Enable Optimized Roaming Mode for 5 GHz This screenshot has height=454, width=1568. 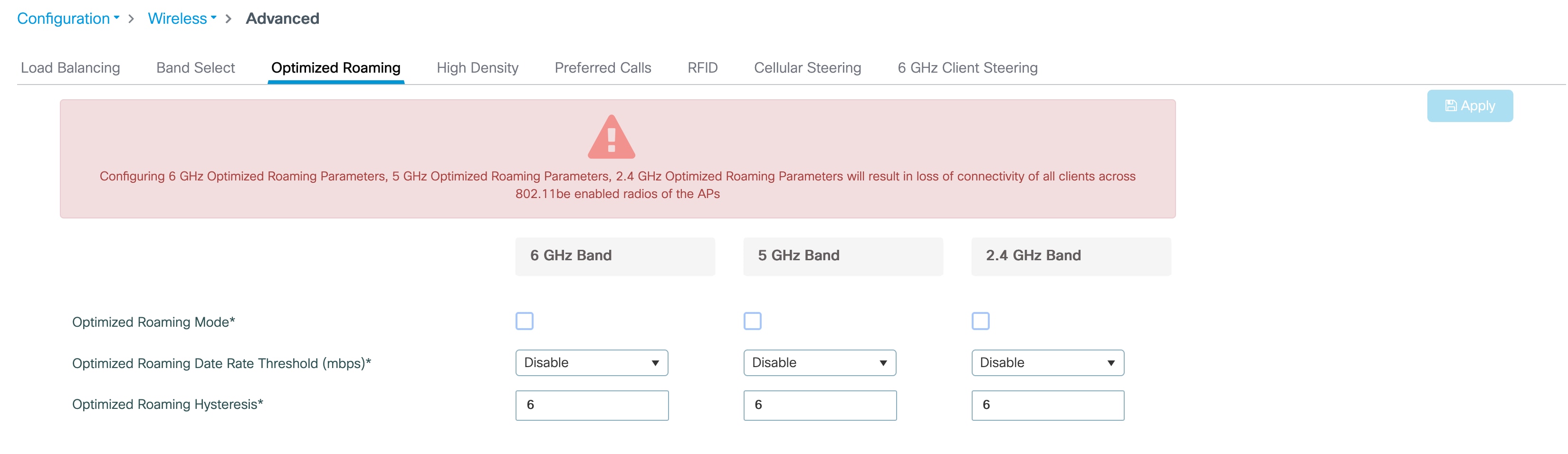(x=752, y=321)
